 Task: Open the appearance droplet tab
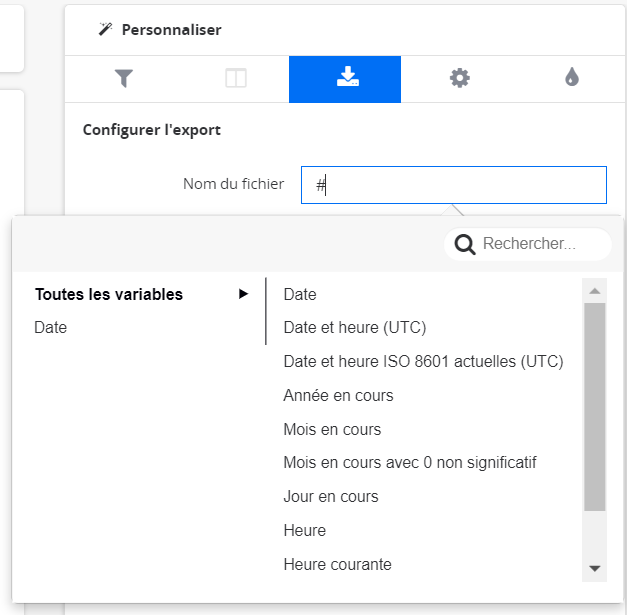pos(571,78)
